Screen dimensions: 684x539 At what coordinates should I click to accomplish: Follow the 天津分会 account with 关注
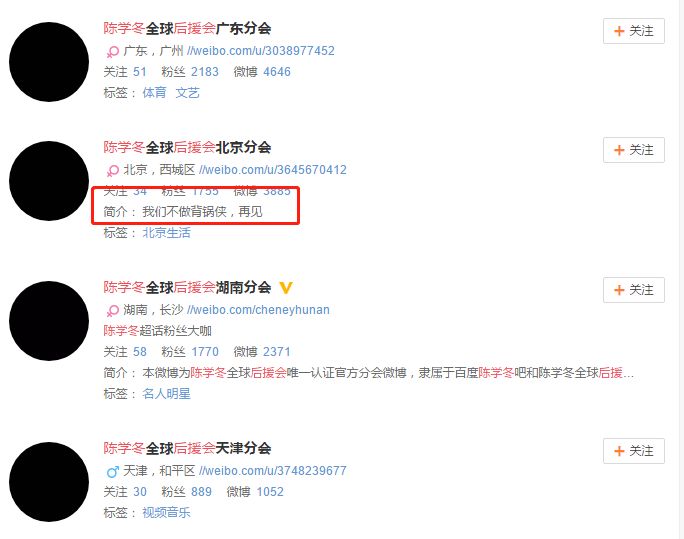[x=633, y=451]
